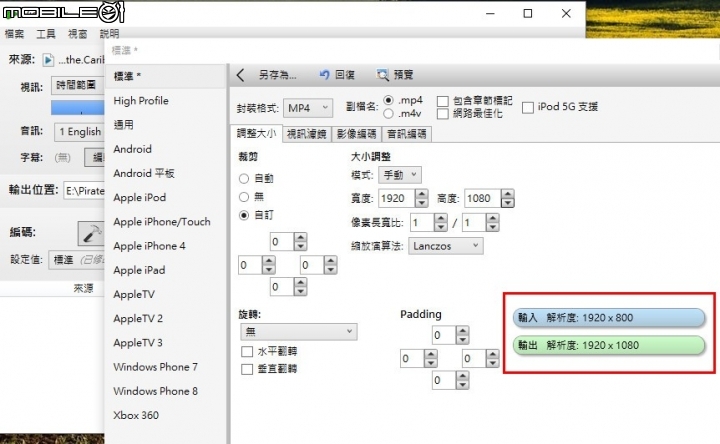Switch to 音訊編碼 tab
Screen dimensions: 720x444
click(406, 134)
